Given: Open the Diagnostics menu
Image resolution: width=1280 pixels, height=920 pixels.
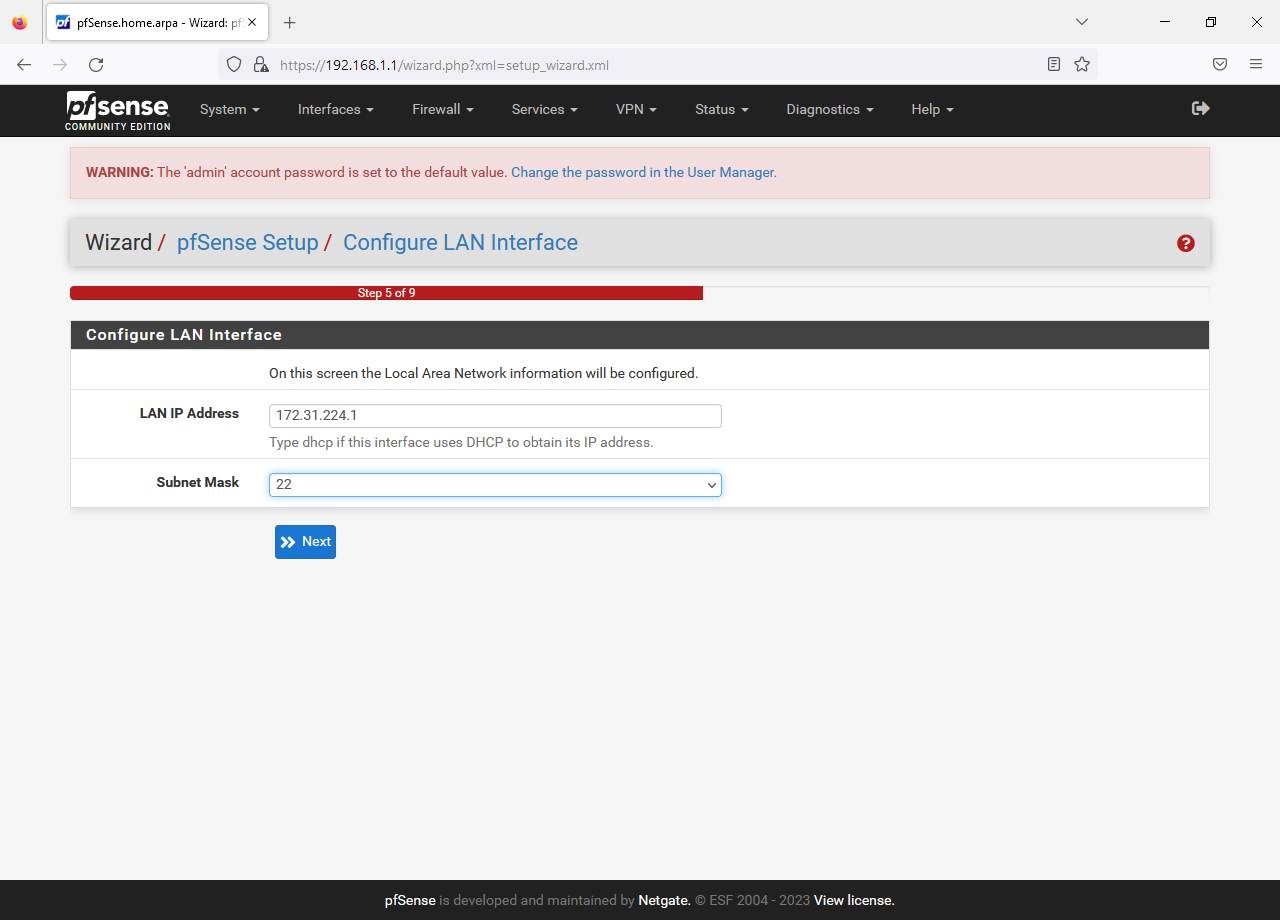Looking at the screenshot, I should [x=830, y=109].
